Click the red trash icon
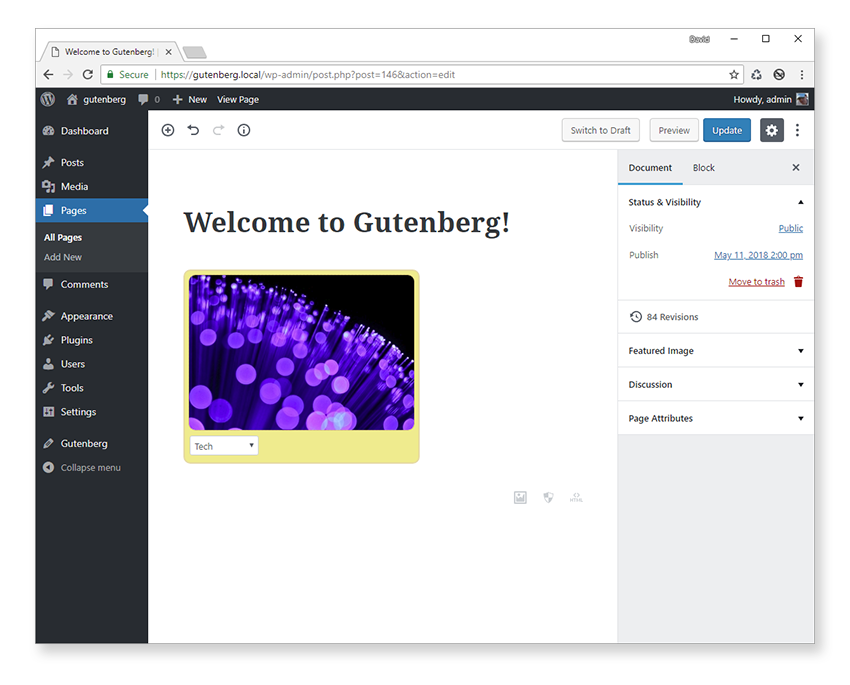850x685 pixels. [x=799, y=281]
